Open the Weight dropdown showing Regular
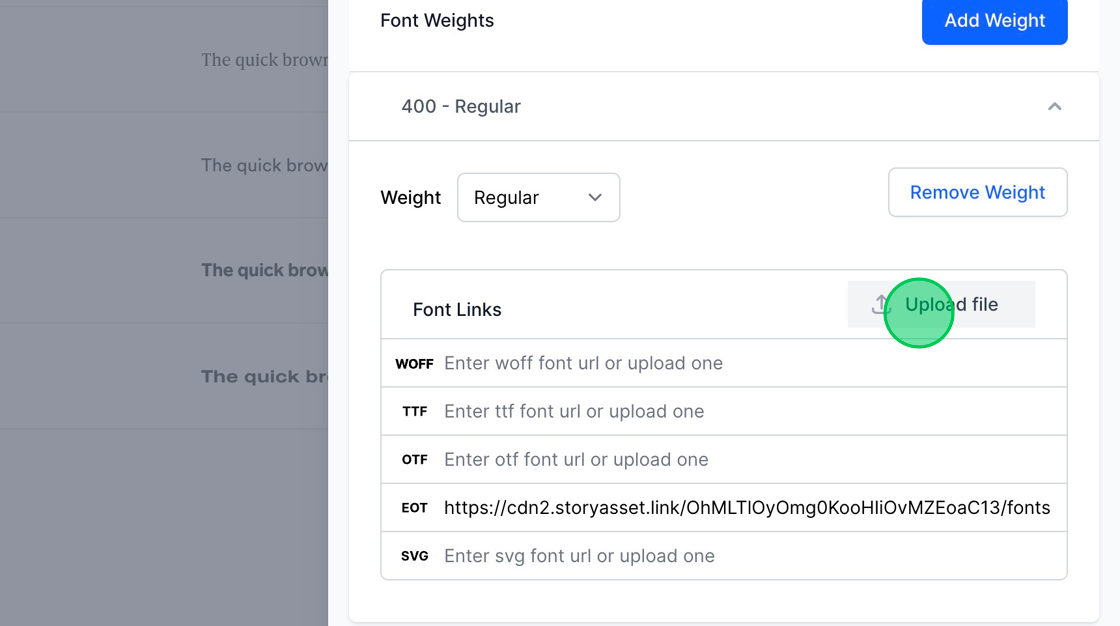This screenshot has width=1120, height=626. pos(539,197)
